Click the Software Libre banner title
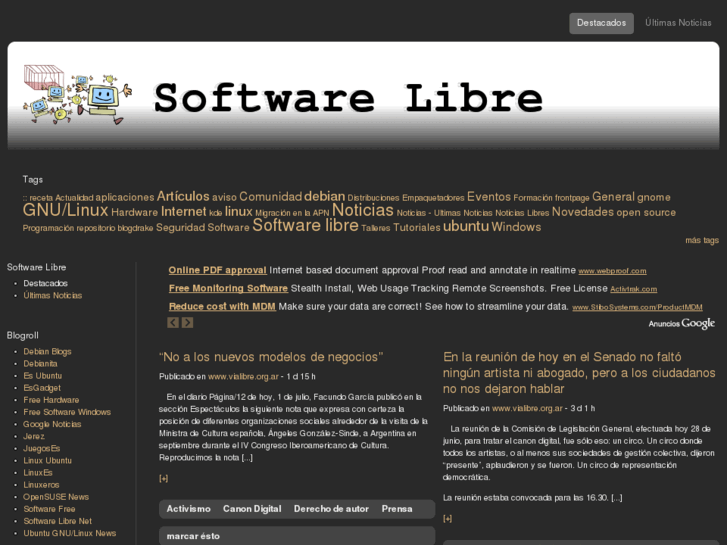727x545 pixels. pos(348,98)
